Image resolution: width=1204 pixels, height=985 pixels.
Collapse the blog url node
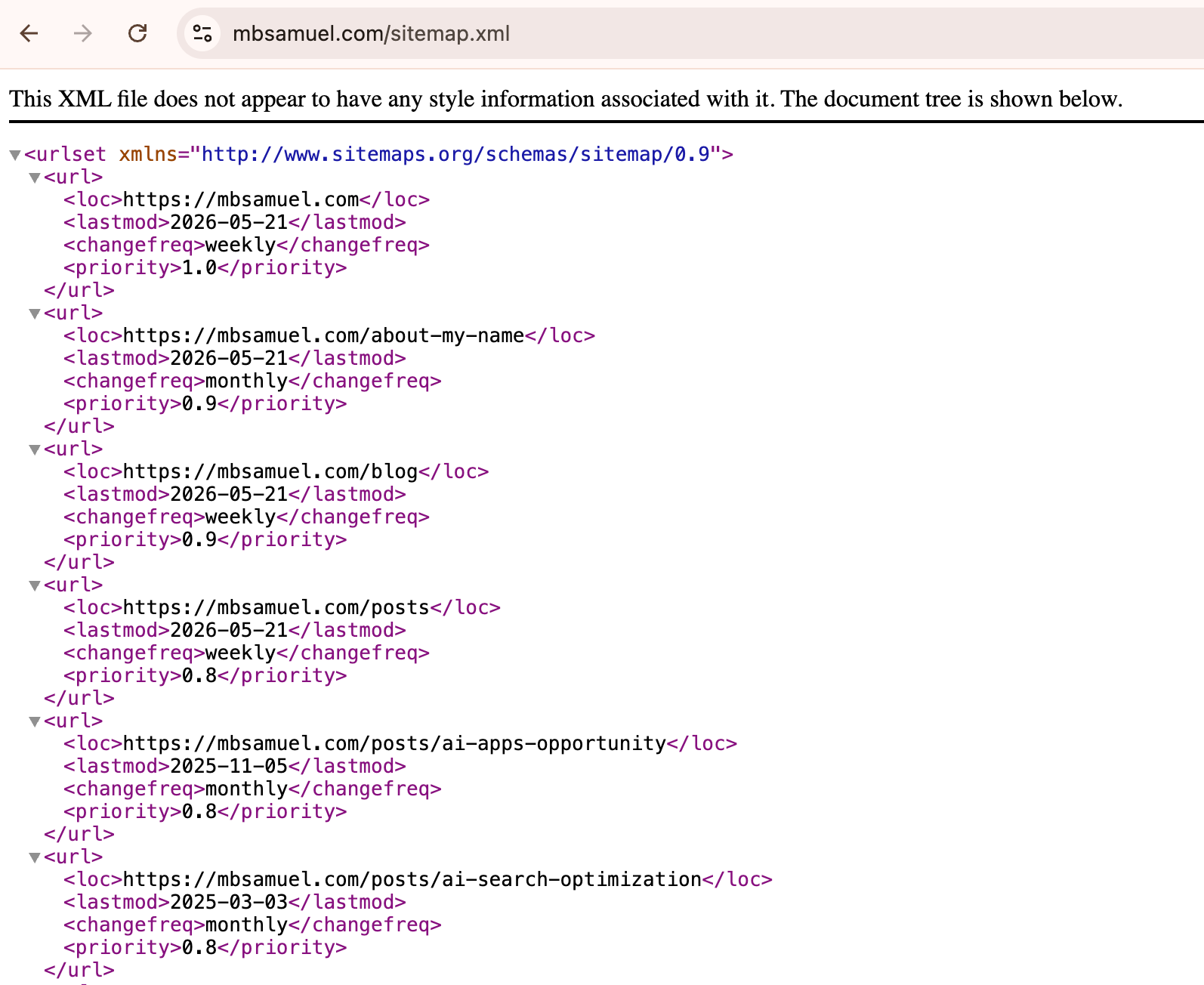[x=34, y=449]
